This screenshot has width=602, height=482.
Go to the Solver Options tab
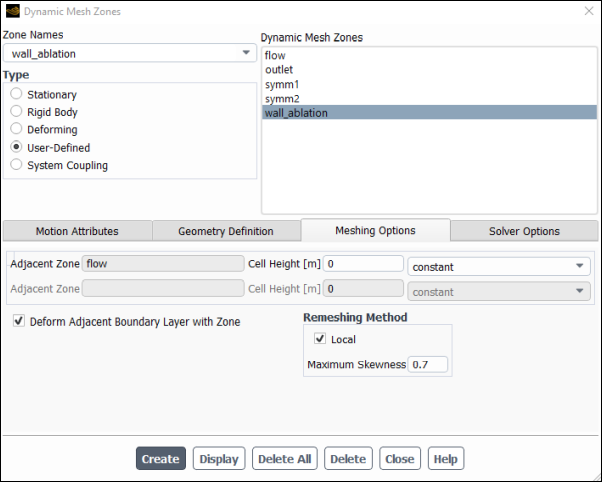point(524,231)
